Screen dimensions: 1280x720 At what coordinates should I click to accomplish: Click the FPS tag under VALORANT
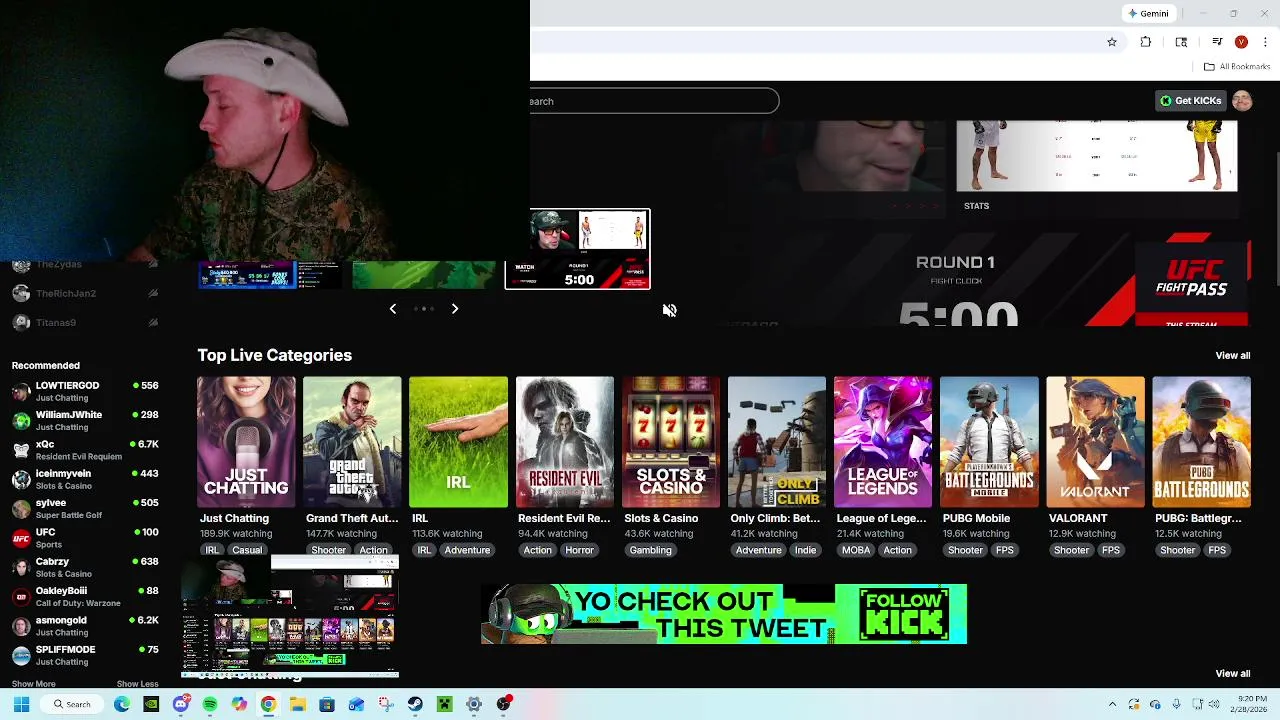point(1110,551)
